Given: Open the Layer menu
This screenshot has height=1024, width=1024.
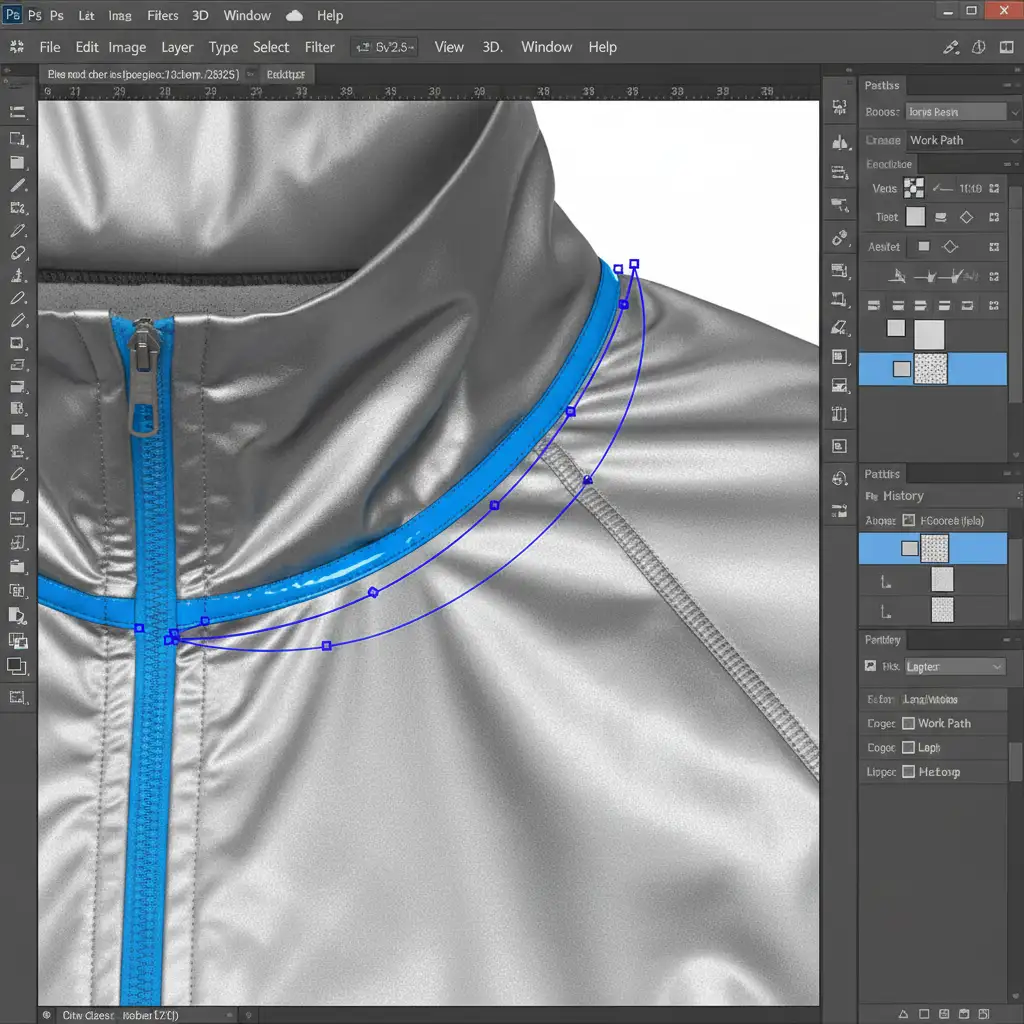Looking at the screenshot, I should click(177, 47).
